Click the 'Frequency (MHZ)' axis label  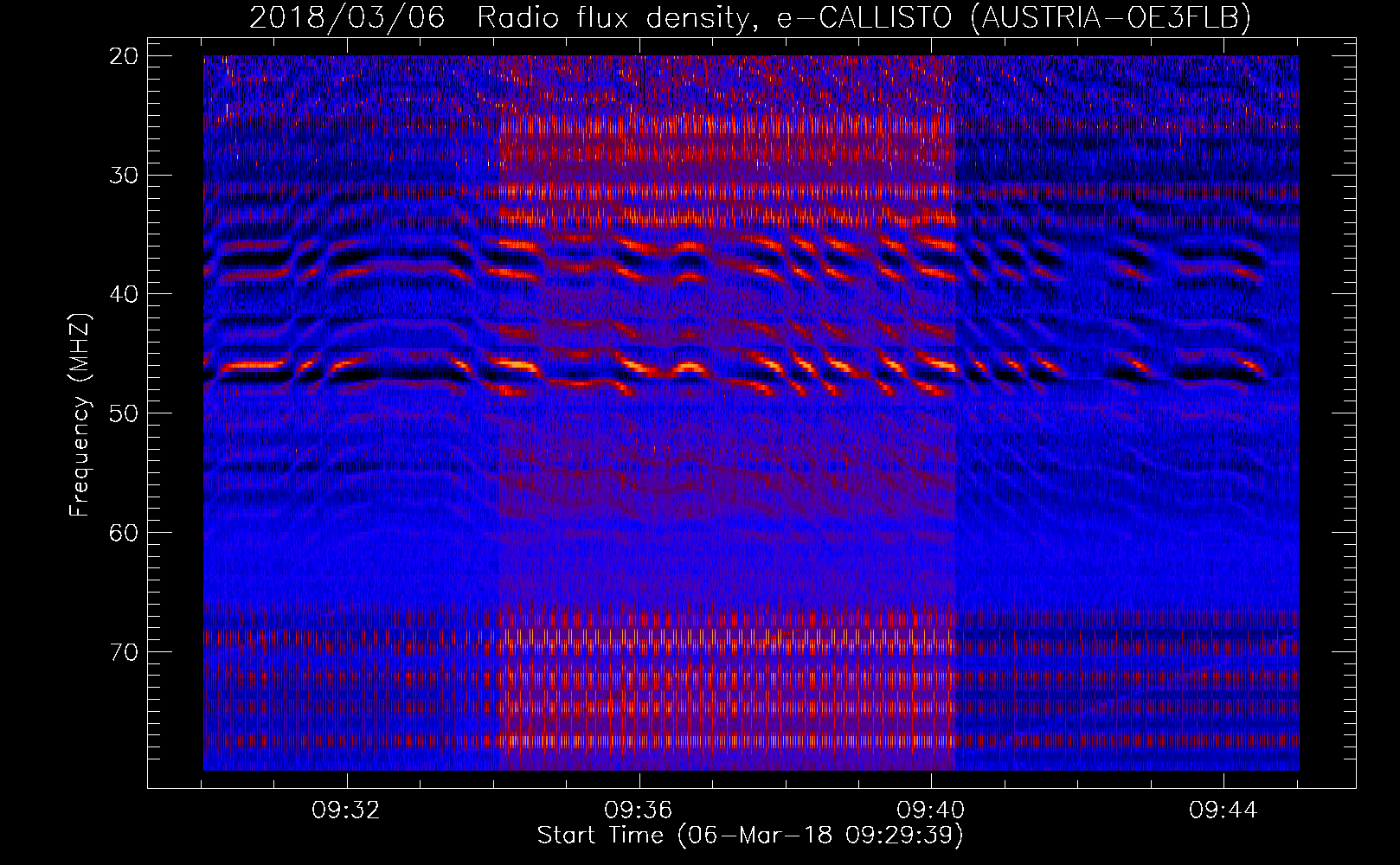(x=80, y=414)
